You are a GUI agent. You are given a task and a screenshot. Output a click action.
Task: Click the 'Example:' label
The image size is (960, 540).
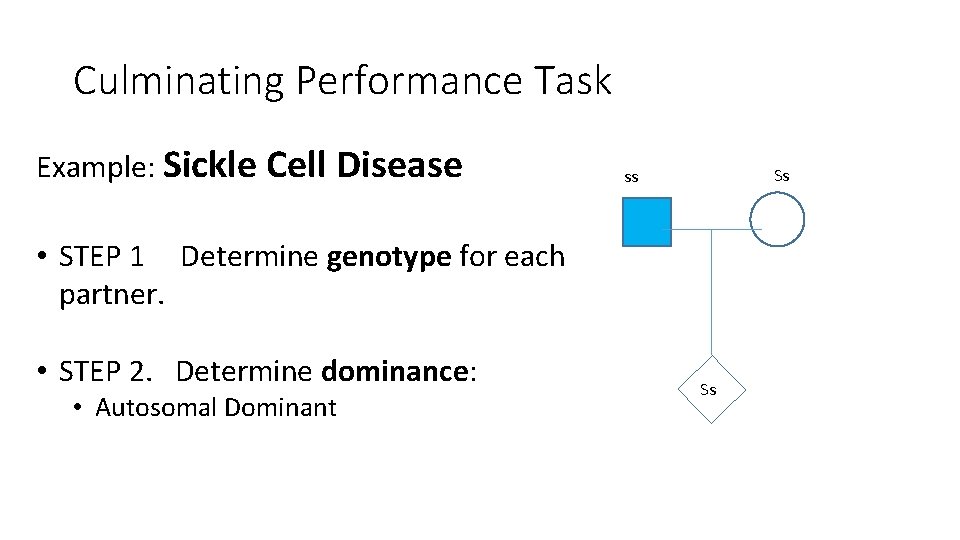click(93, 168)
